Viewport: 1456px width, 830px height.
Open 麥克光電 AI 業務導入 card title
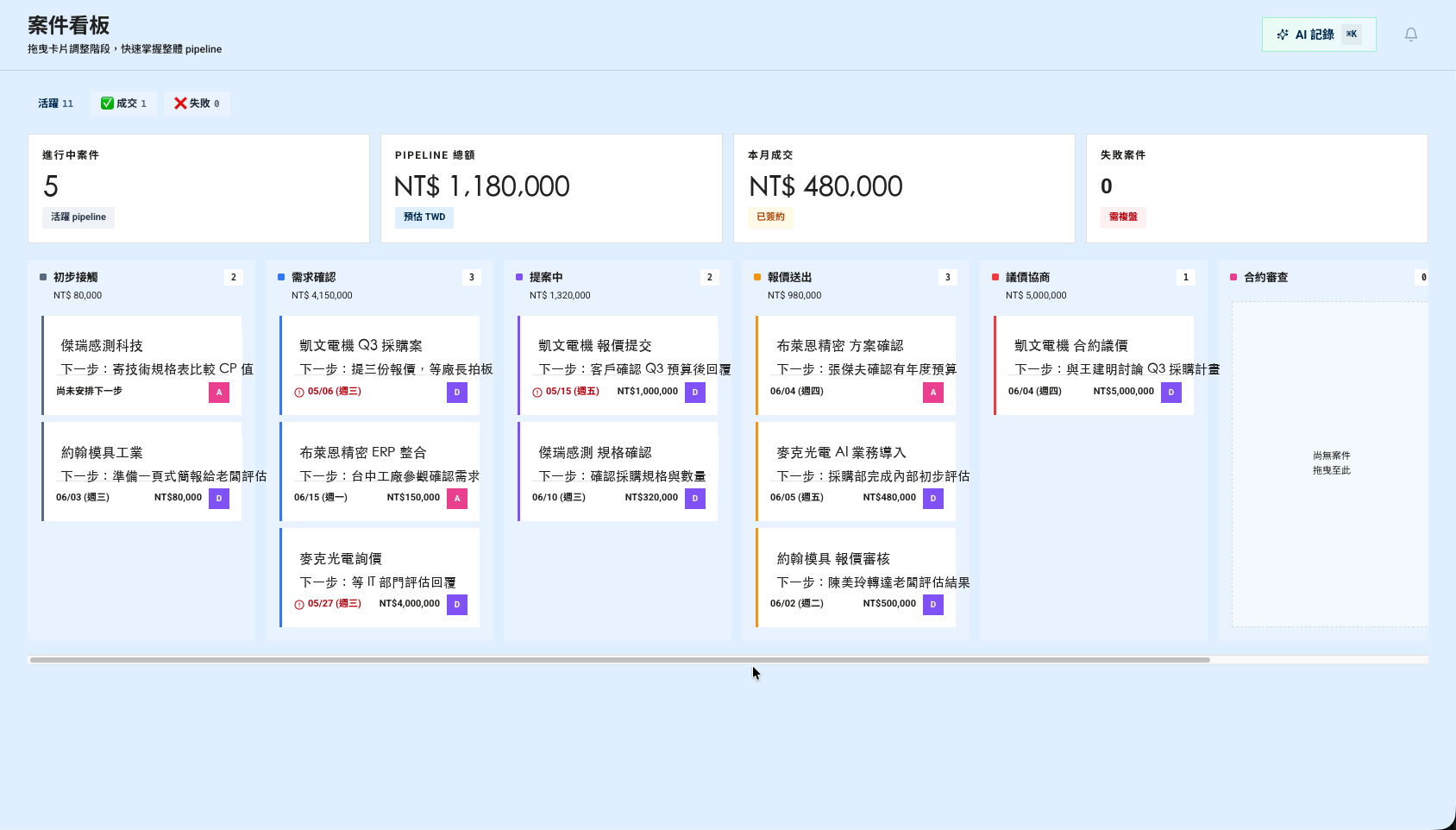point(842,453)
